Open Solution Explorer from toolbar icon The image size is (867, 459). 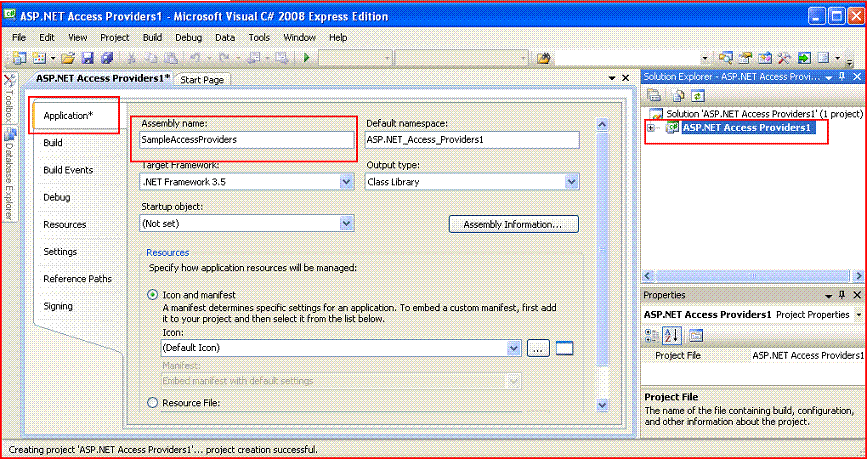click(725, 58)
